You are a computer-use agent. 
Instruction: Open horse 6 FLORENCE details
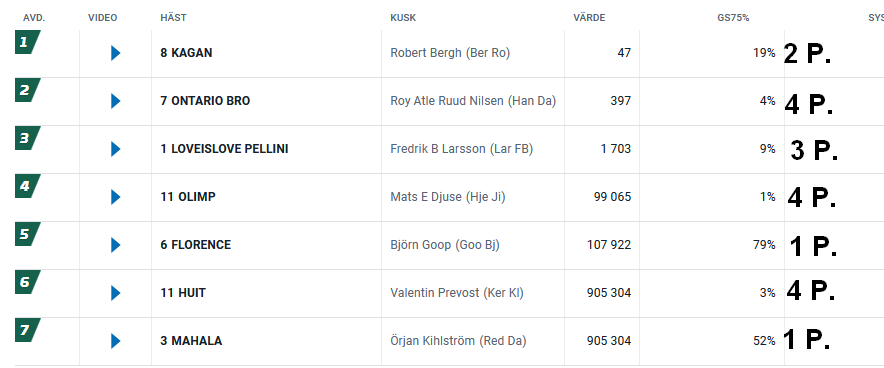click(x=196, y=245)
